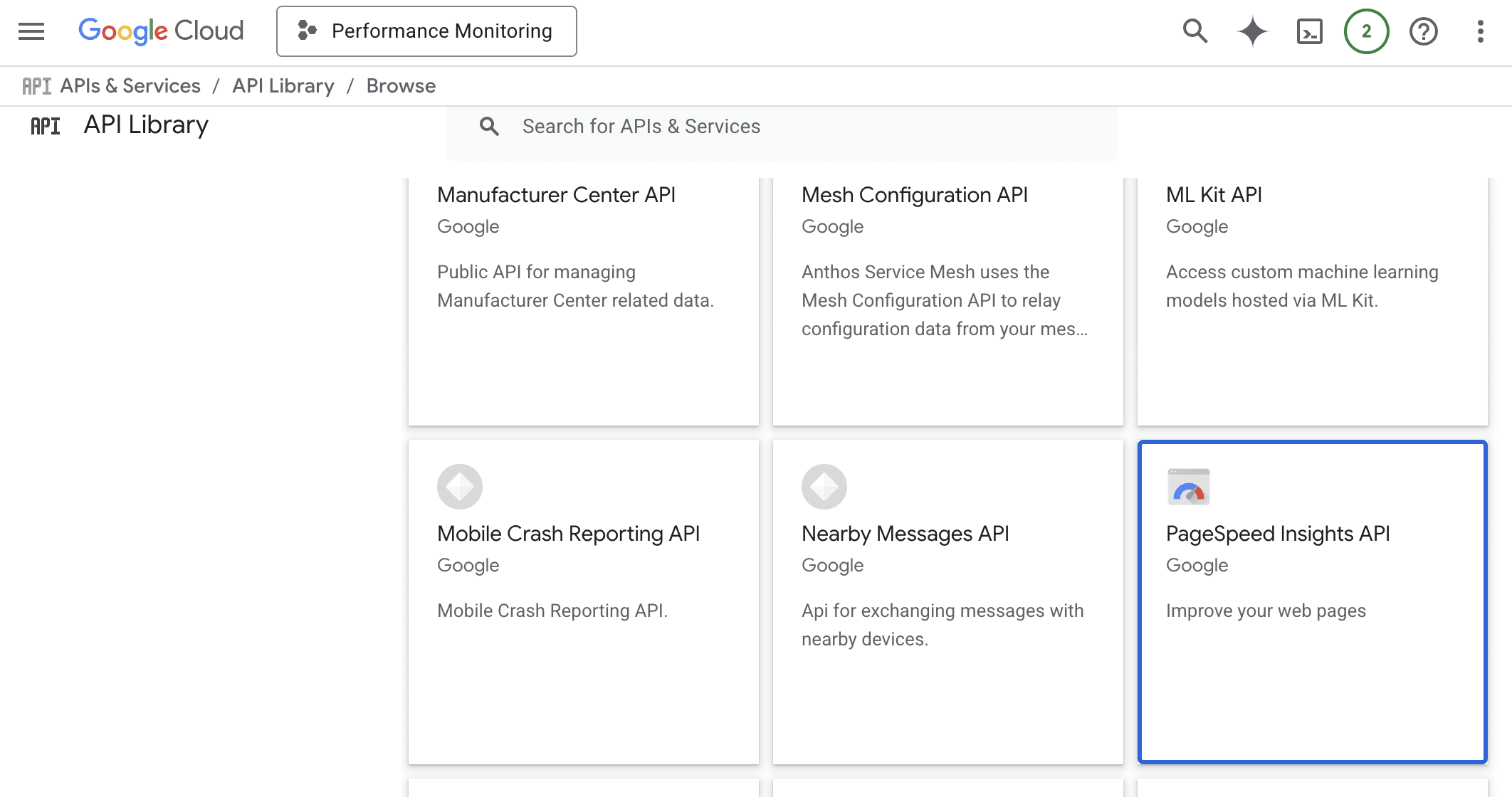The height and width of the screenshot is (797, 1512).
Task: Click the Mobile Crash Reporting API placeholder icon
Action: click(x=459, y=487)
